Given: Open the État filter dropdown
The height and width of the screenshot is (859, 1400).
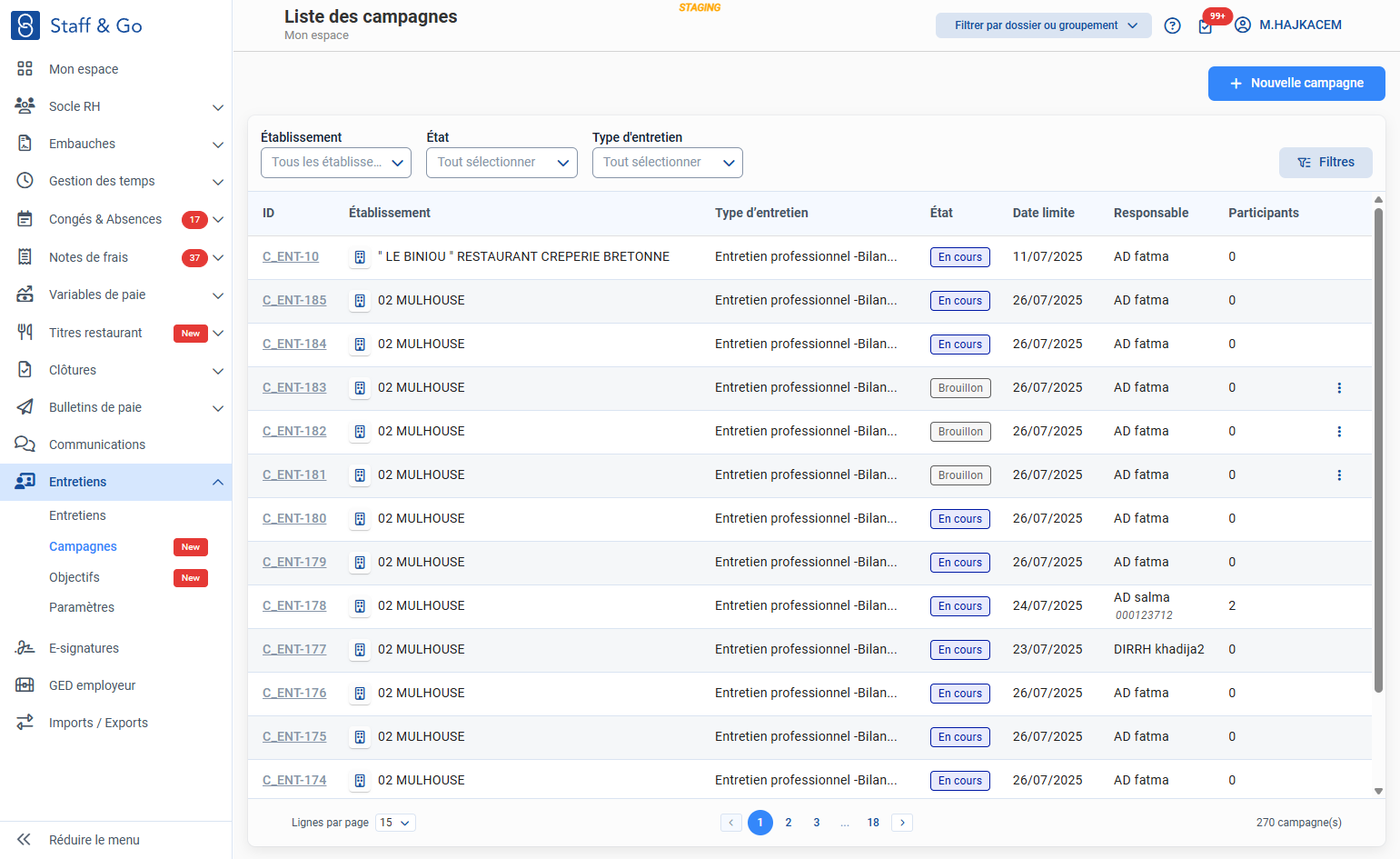Looking at the screenshot, I should tap(501, 163).
